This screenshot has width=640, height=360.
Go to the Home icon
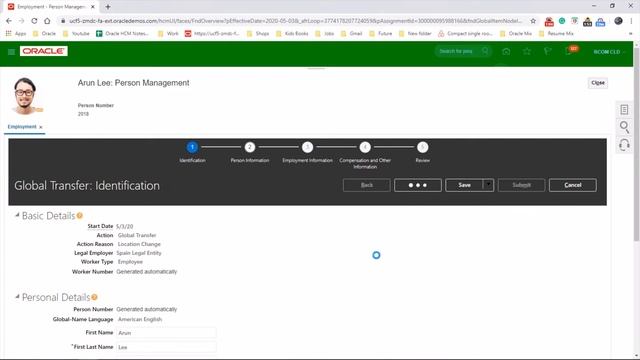(x=506, y=51)
